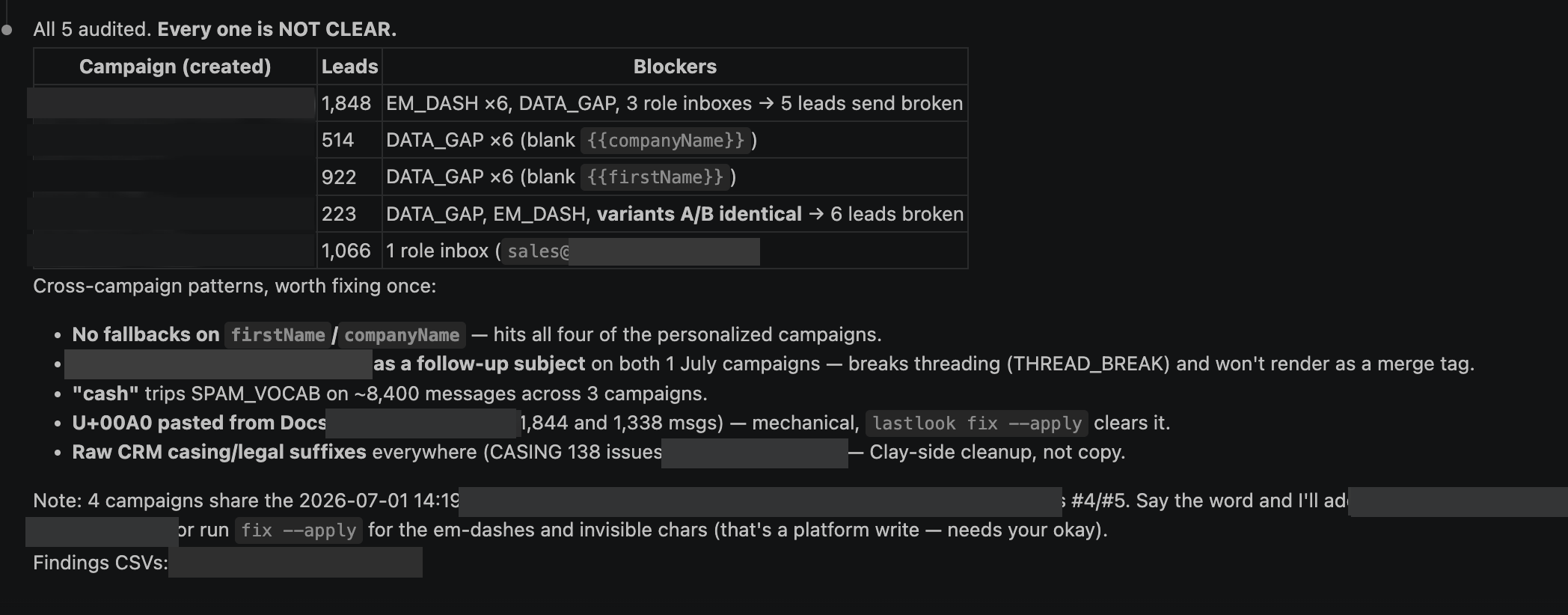The image size is (1568, 615).
Task: Click 'Raw CRM casing/legal suffixes' bold text
Action: [219, 452]
